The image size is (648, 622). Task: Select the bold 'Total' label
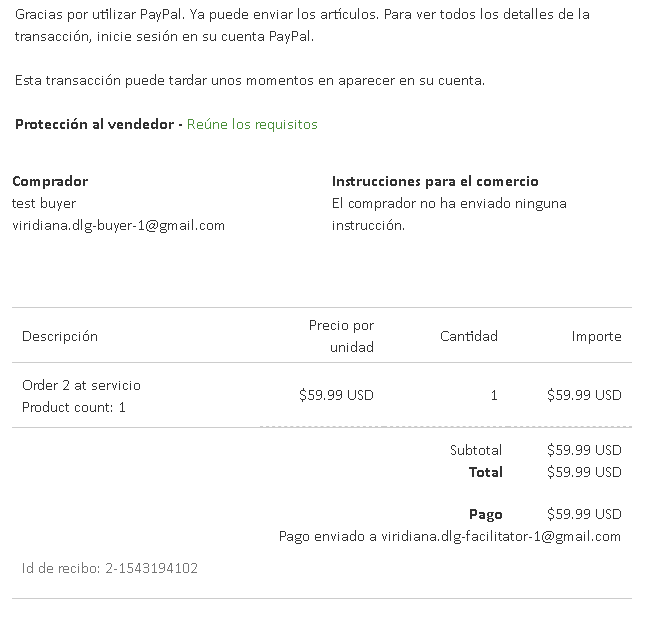tap(486, 472)
